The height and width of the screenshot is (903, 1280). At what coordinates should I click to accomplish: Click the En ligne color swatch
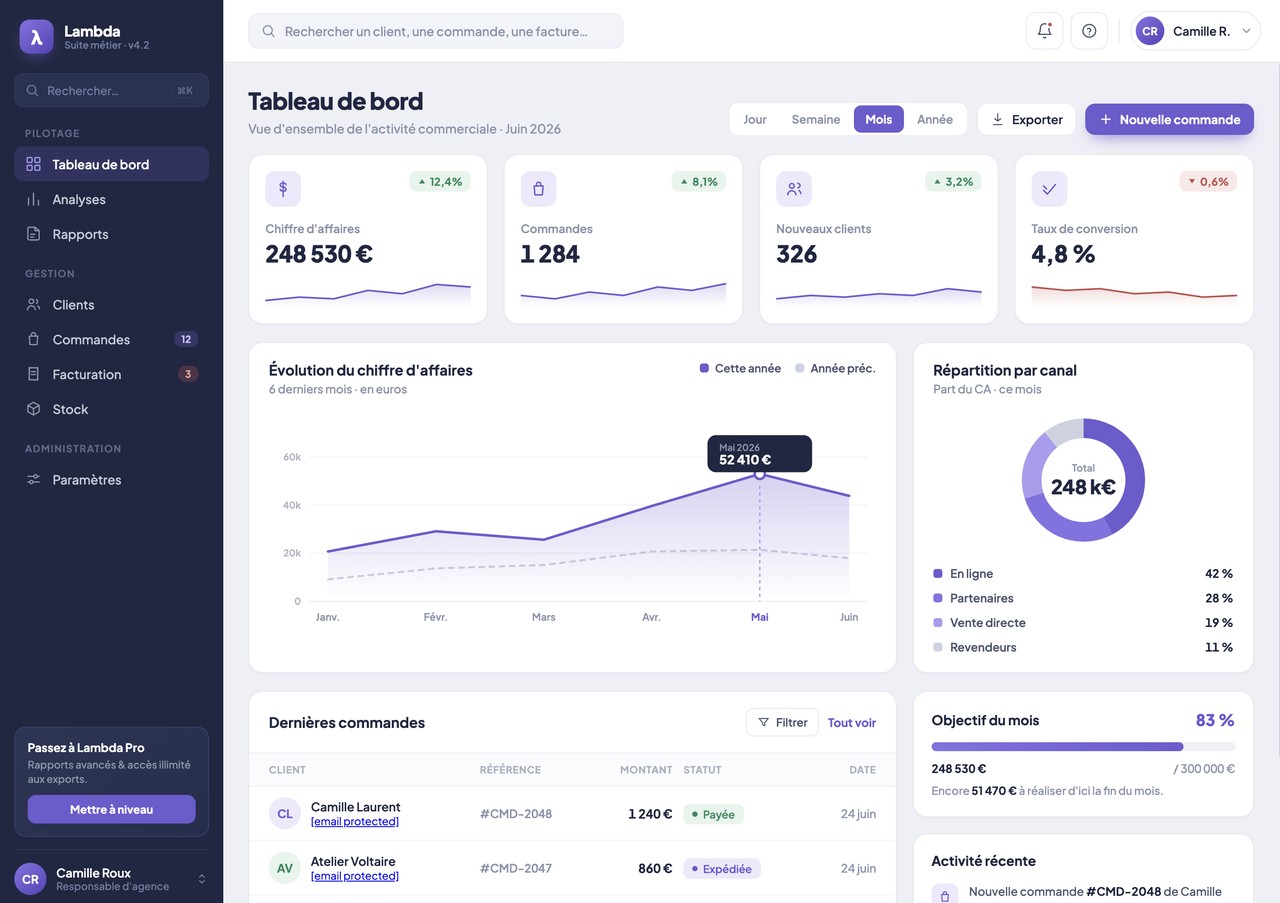(x=937, y=573)
